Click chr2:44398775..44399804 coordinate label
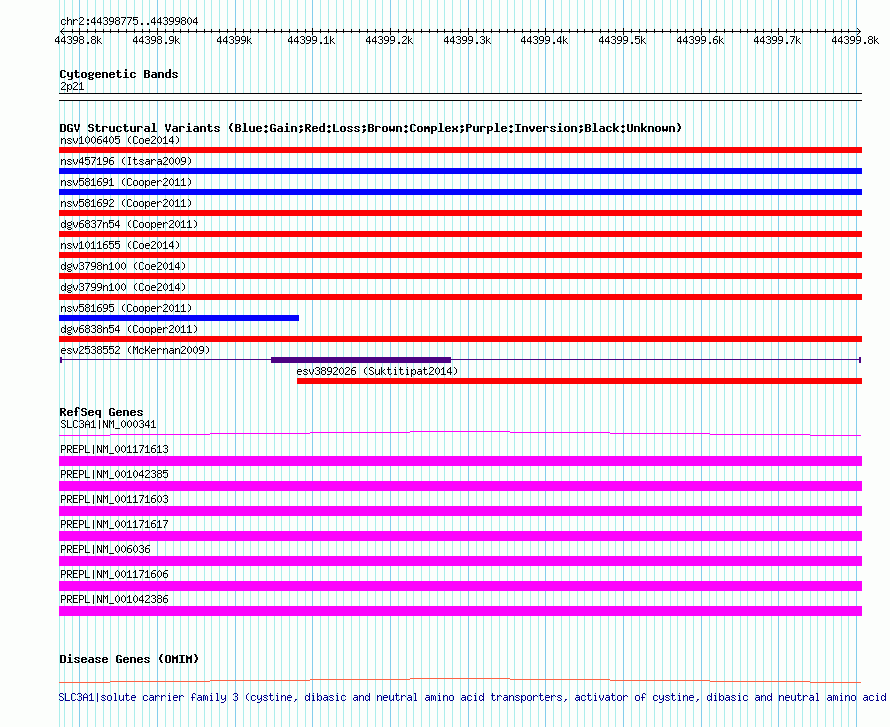Image resolution: width=890 pixels, height=727 pixels. 129,21
